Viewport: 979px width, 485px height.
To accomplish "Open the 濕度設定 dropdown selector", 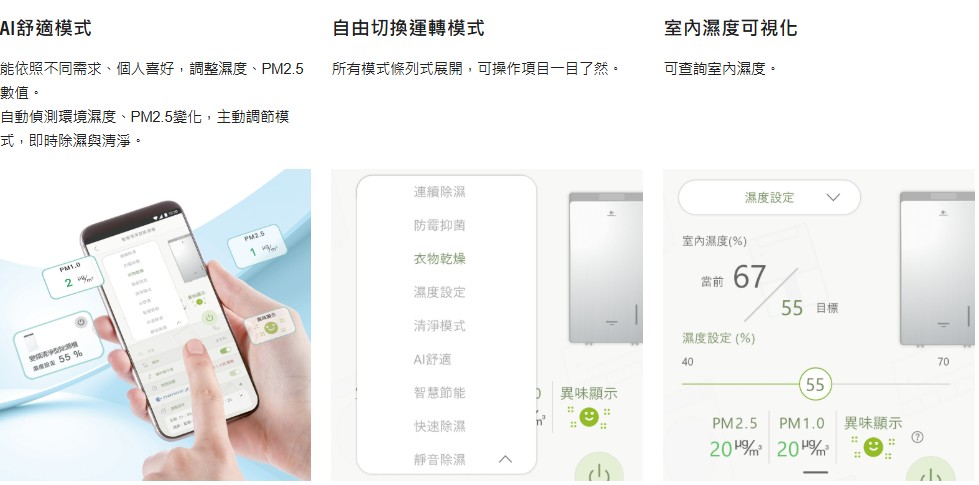I will click(769, 198).
